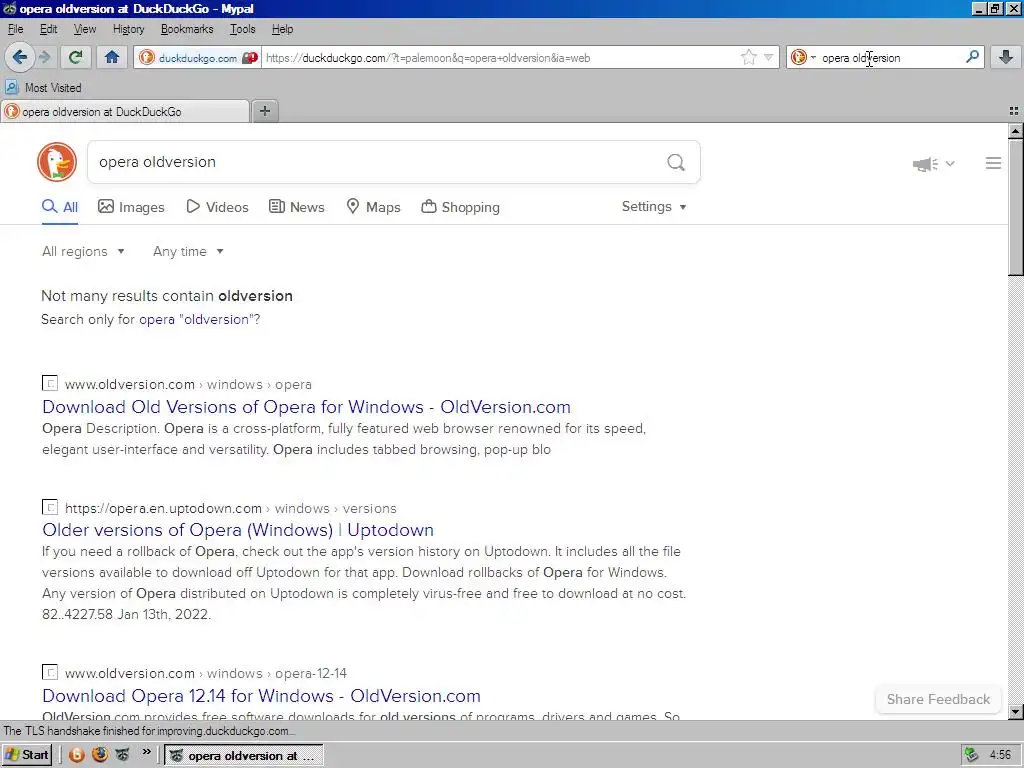Switch to News results
The image size is (1024, 768).
click(x=296, y=207)
